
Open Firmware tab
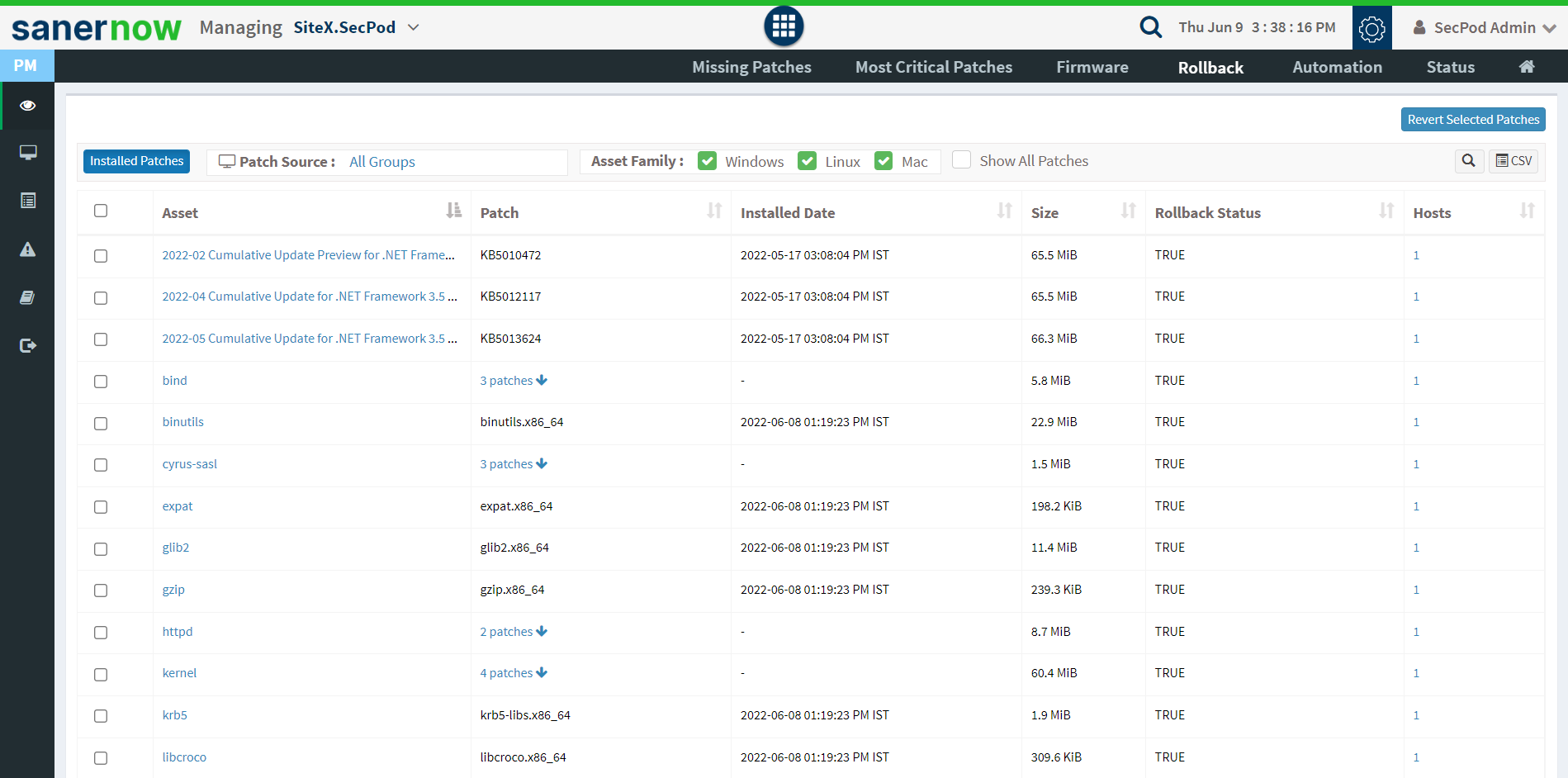tap(1092, 67)
